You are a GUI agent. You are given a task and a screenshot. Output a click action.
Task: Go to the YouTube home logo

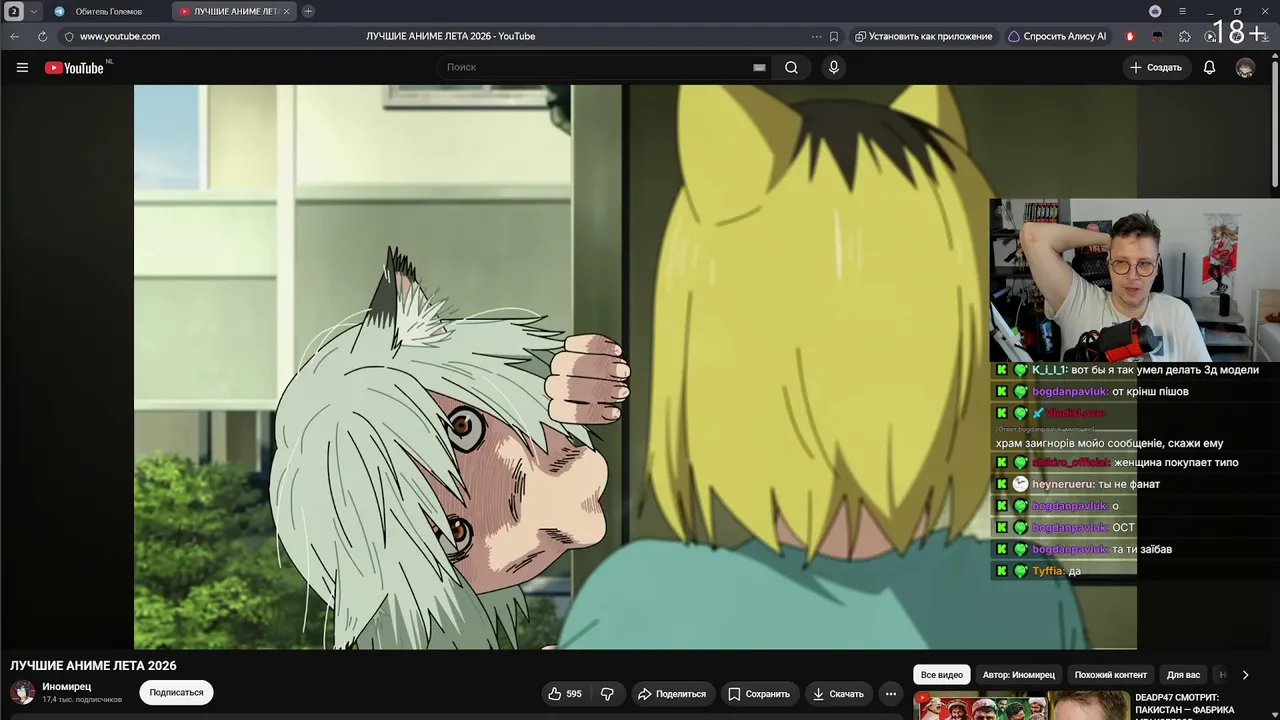75,67
